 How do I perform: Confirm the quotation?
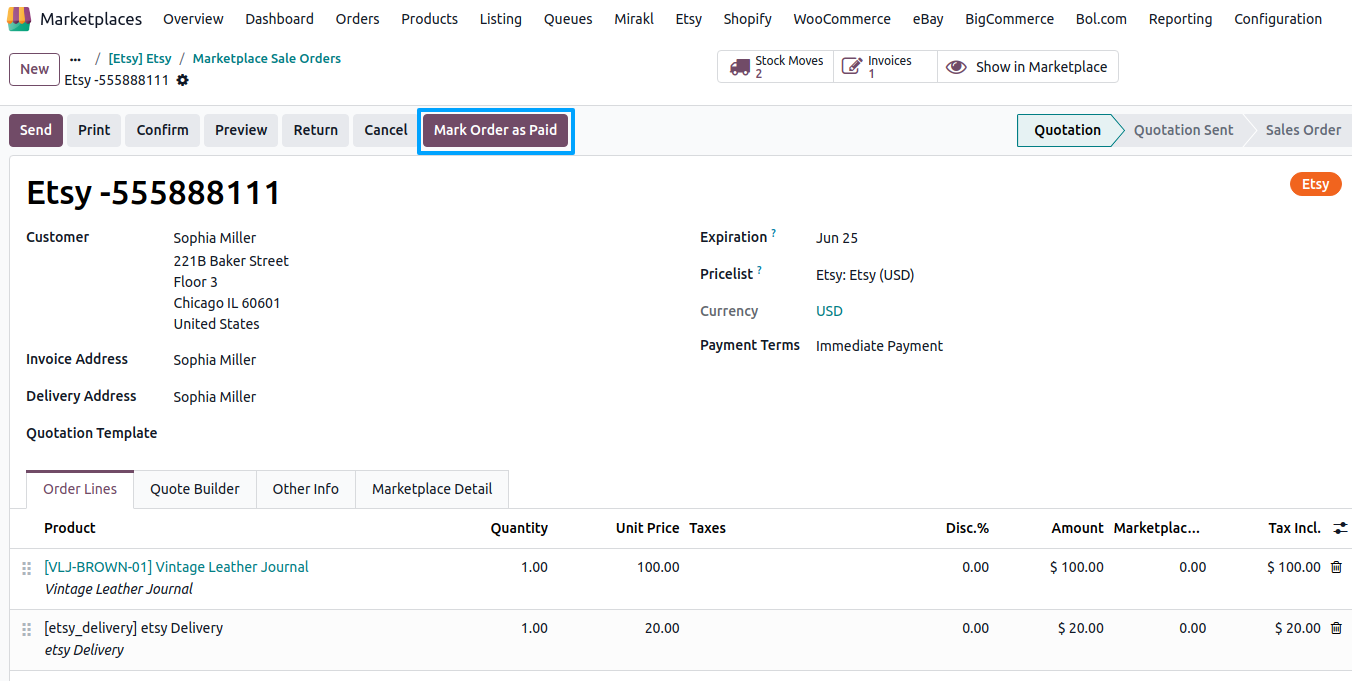pos(162,130)
